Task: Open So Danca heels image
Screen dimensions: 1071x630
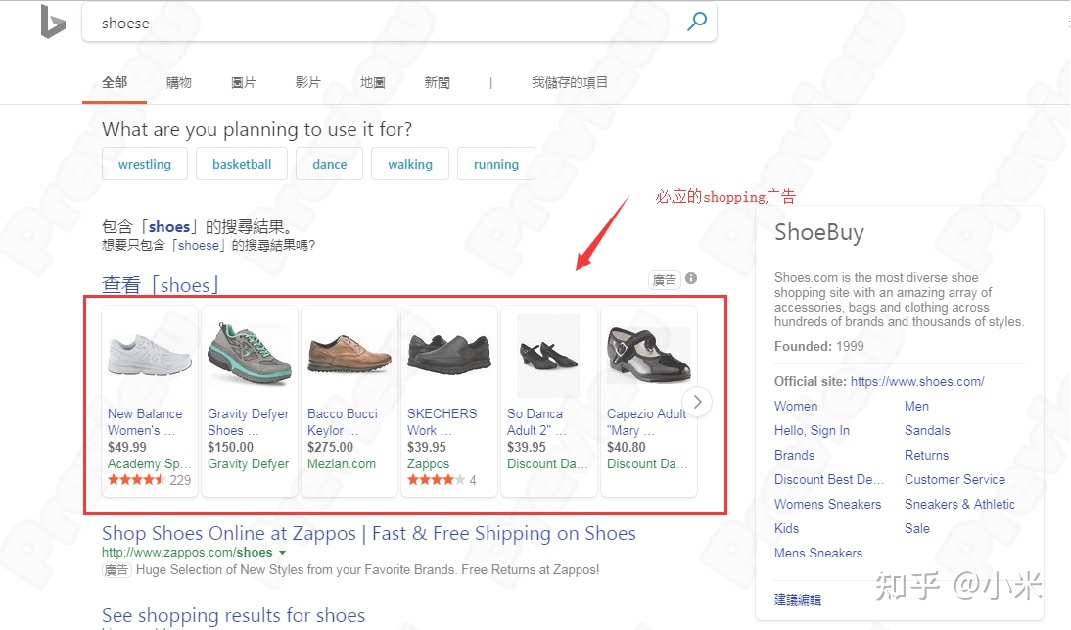Action: pos(548,355)
